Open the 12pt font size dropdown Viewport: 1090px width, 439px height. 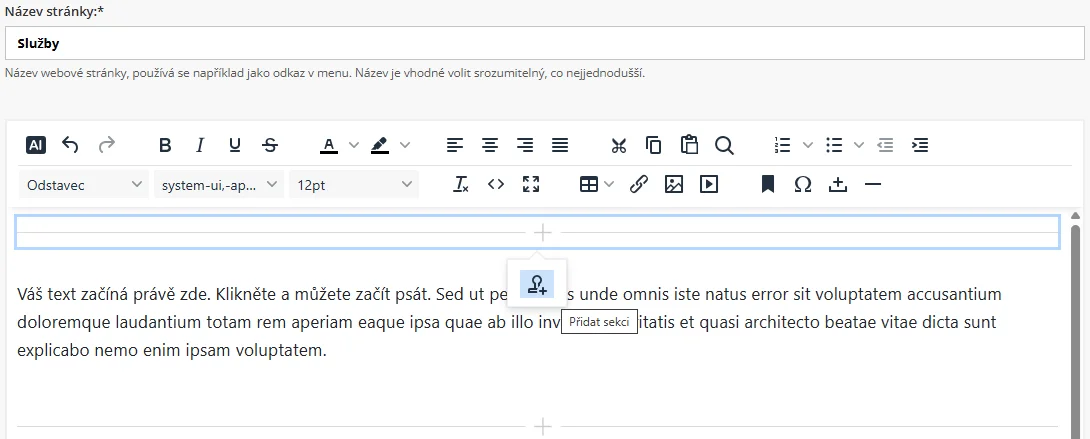click(353, 184)
